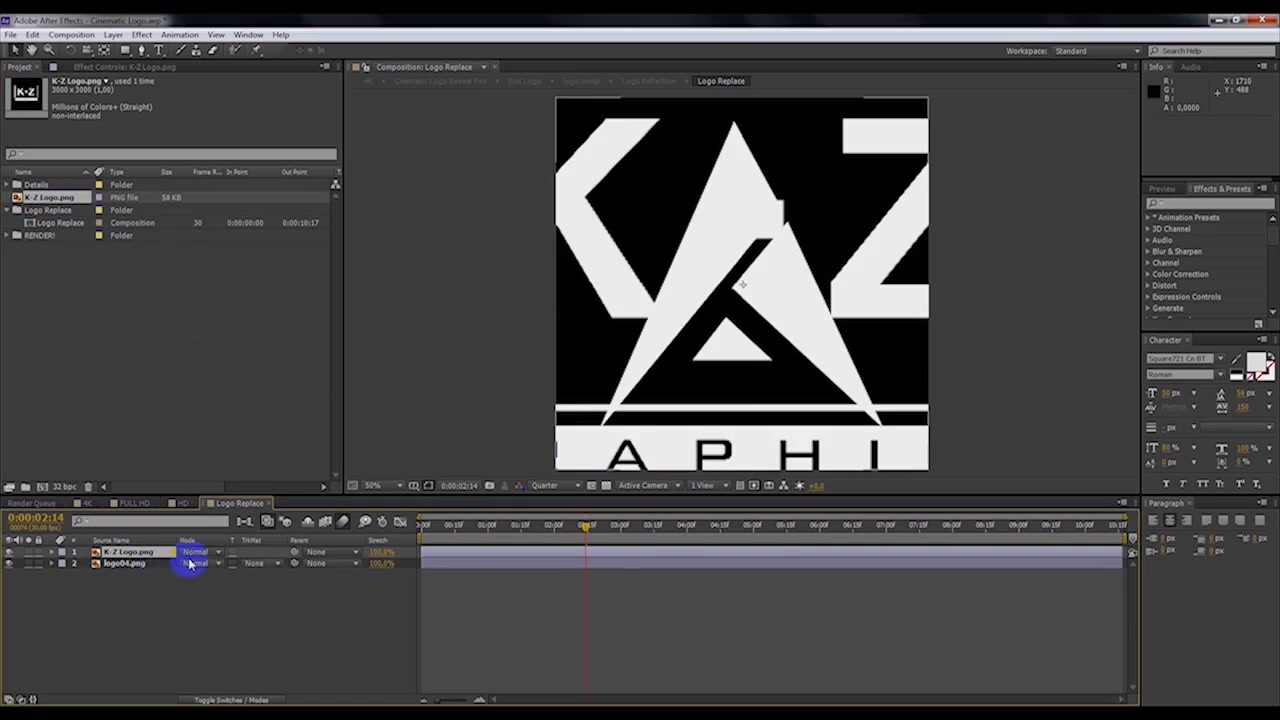Select the Zoom magnifier tool
Image resolution: width=1280 pixels, height=720 pixels.
tap(49, 50)
